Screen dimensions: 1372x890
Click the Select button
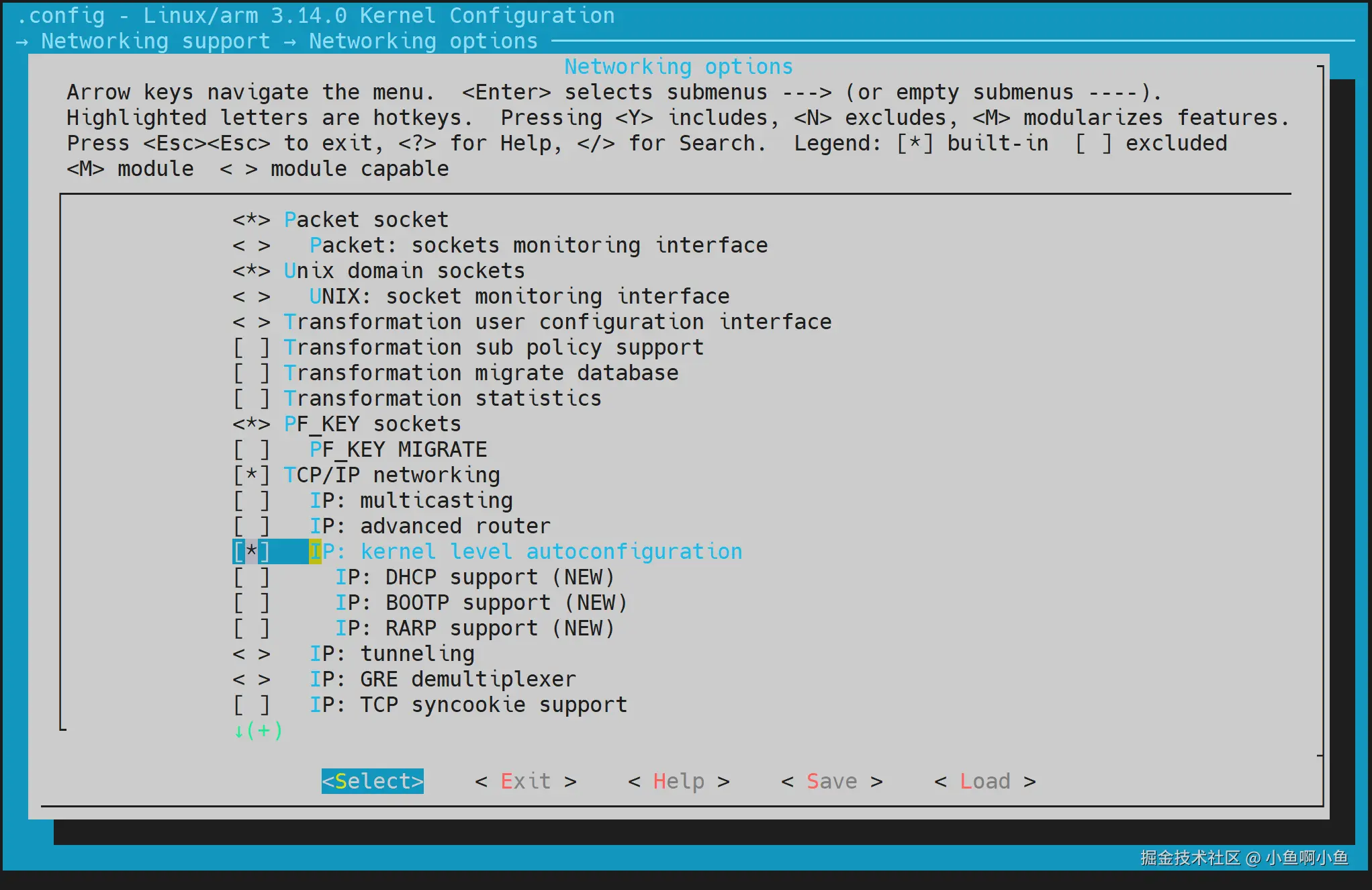coord(372,781)
